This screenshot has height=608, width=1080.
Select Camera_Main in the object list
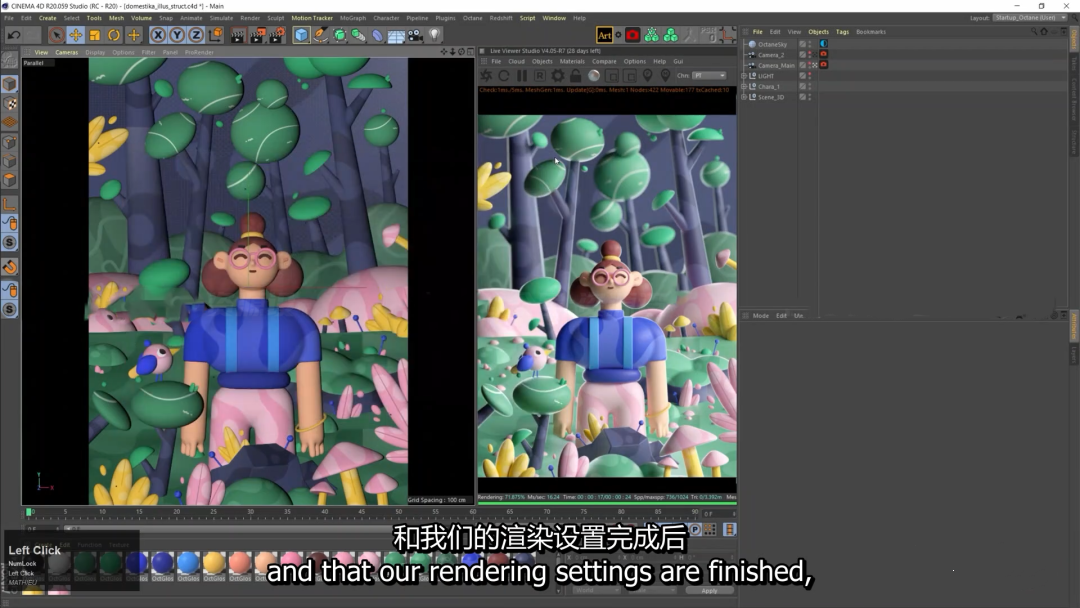point(776,65)
